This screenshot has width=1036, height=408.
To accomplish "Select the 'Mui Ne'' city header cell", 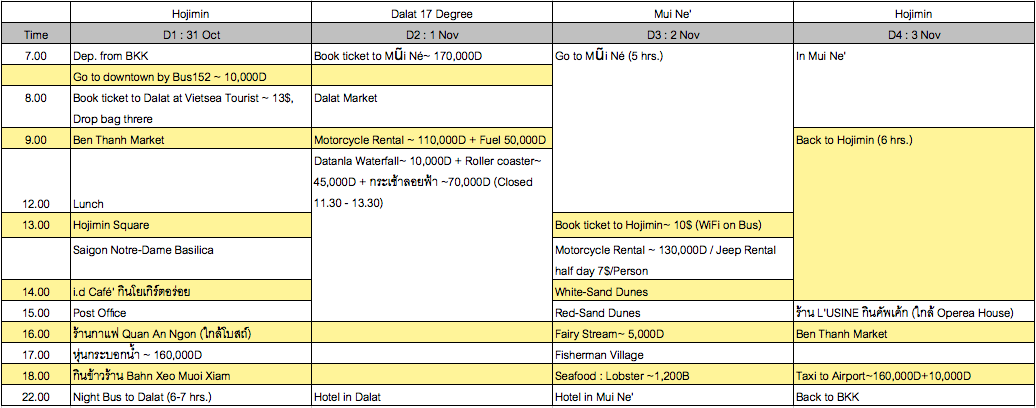I will click(x=673, y=13).
